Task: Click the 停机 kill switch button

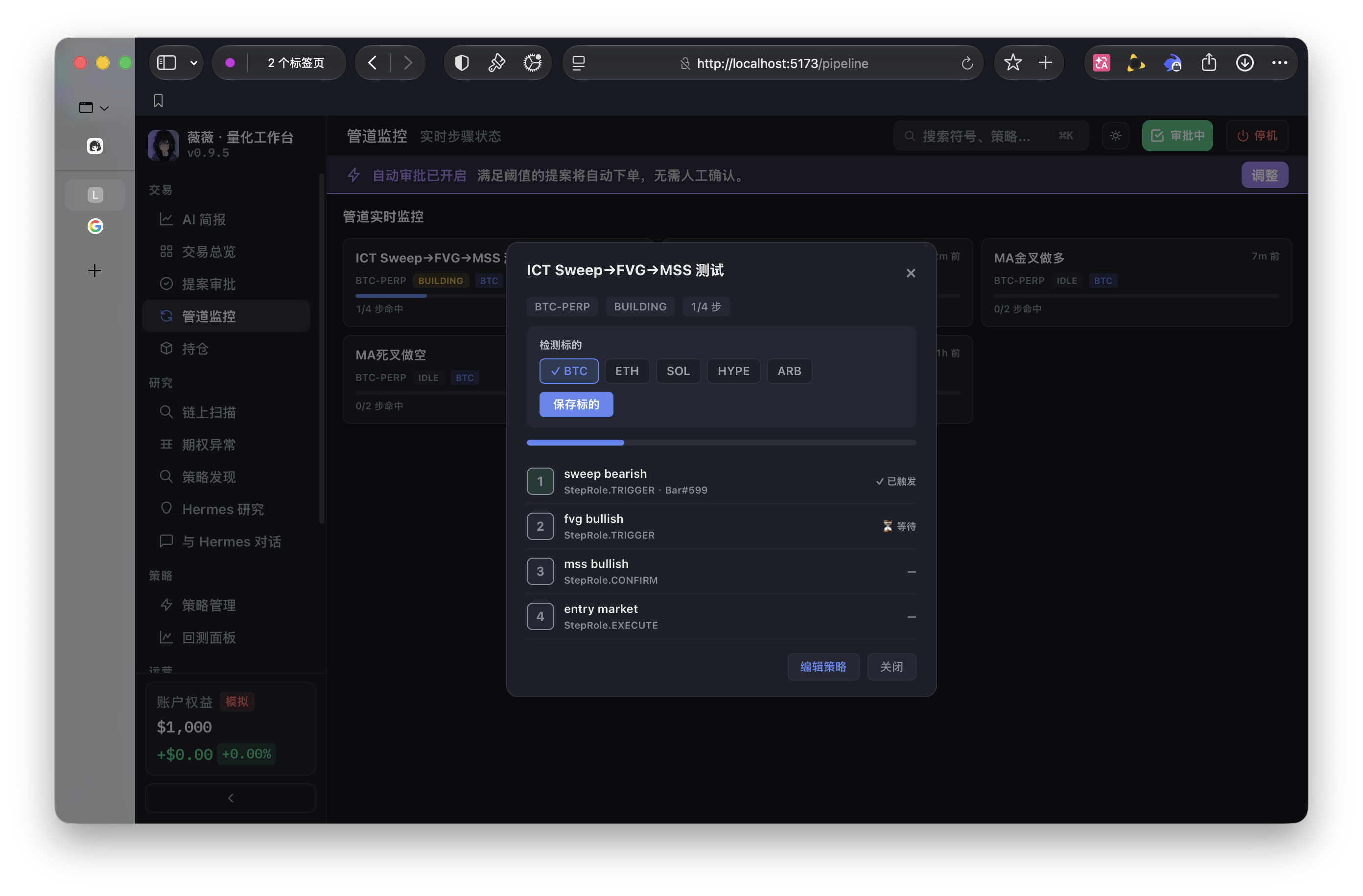Action: 1256,136
